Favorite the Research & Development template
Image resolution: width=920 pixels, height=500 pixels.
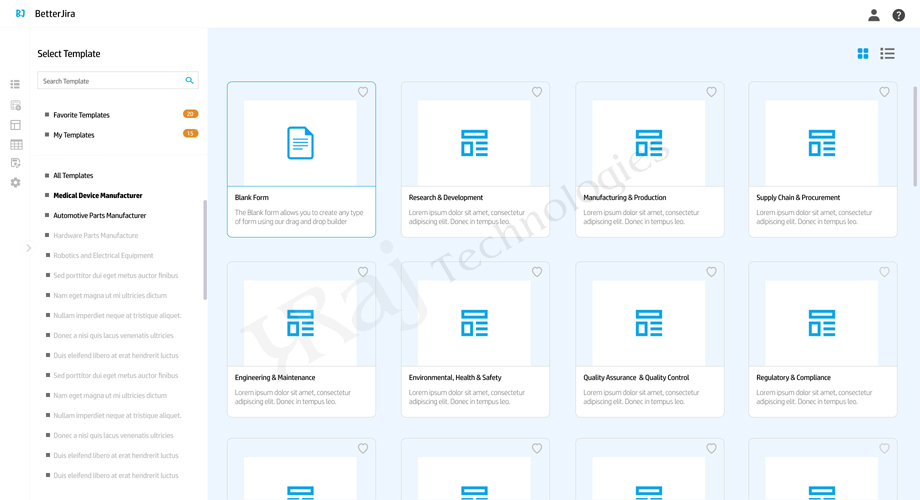537,92
